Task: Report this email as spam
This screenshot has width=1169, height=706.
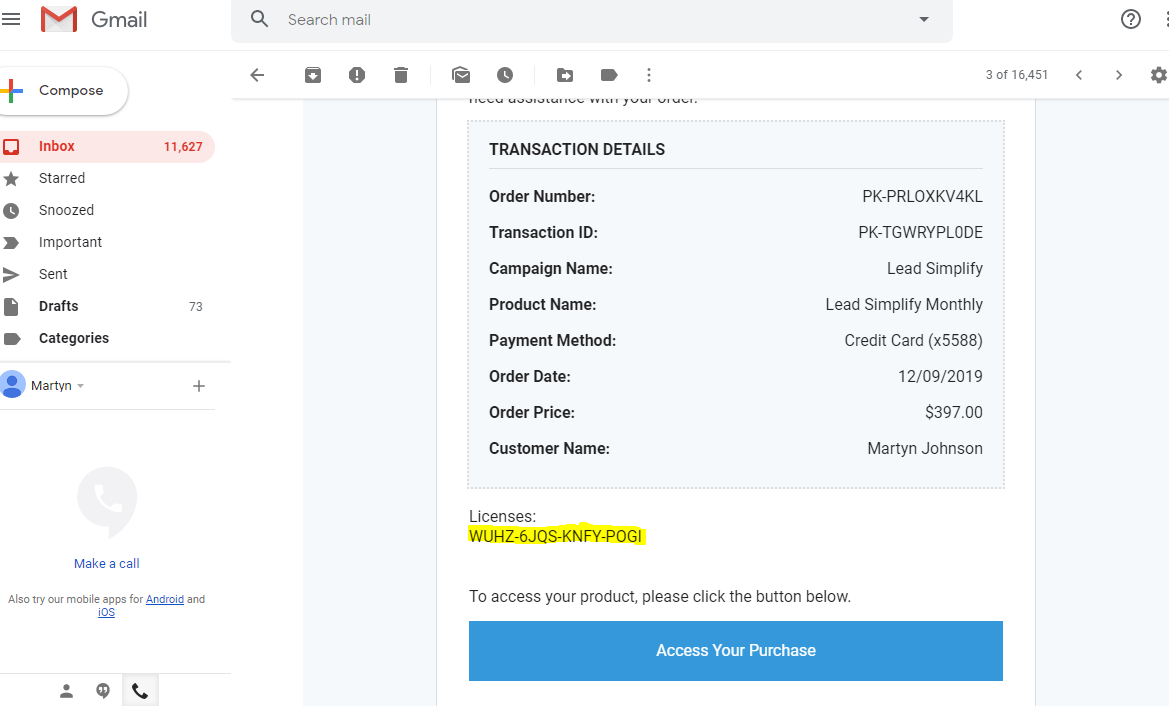Action: tap(357, 75)
